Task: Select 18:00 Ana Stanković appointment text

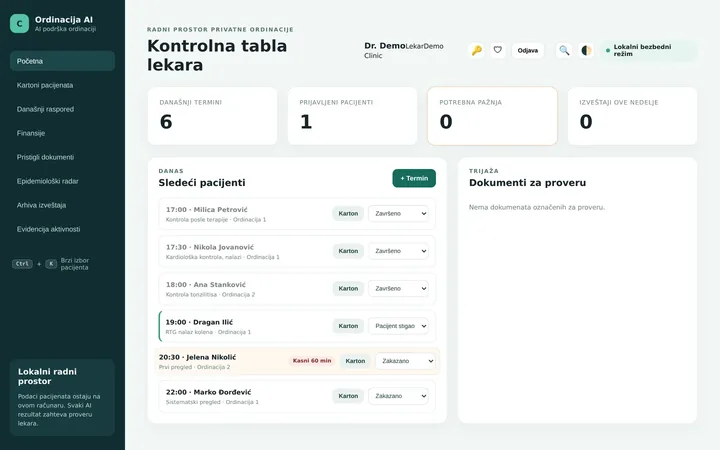Action: [206, 285]
